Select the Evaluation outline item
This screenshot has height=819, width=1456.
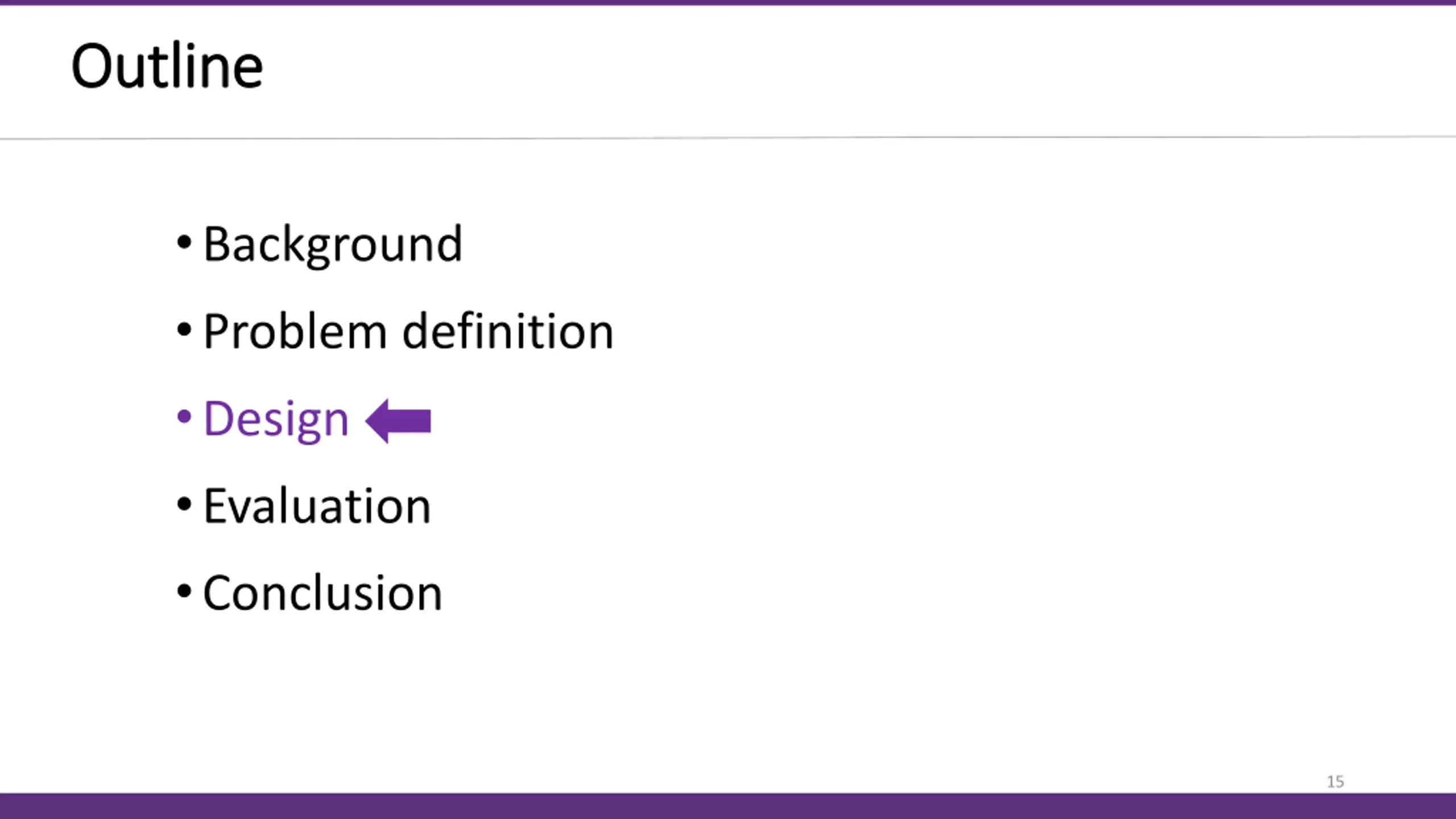[x=317, y=506]
